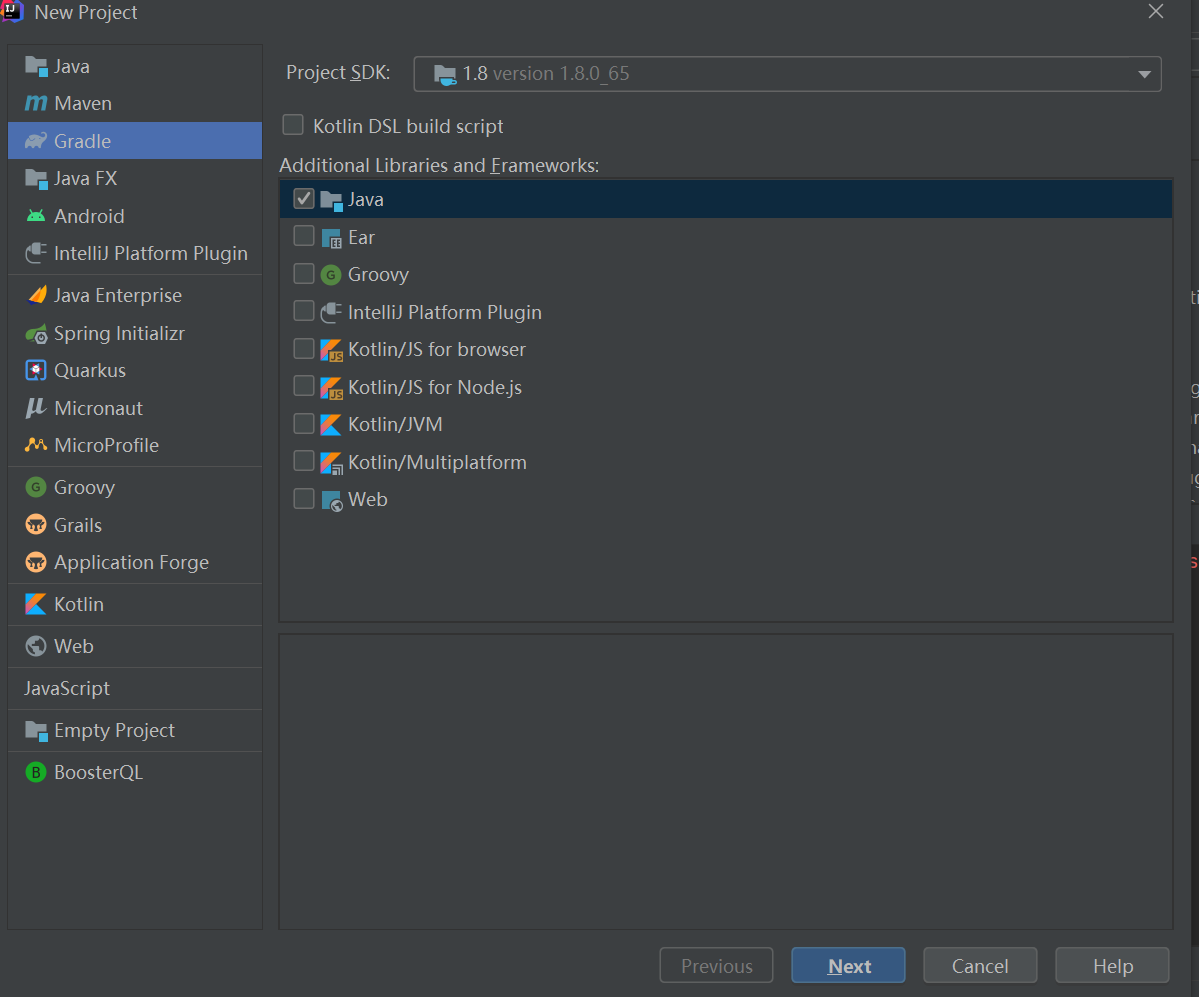This screenshot has height=997, width=1199.
Task: Click the Grails icon
Action: (x=36, y=524)
